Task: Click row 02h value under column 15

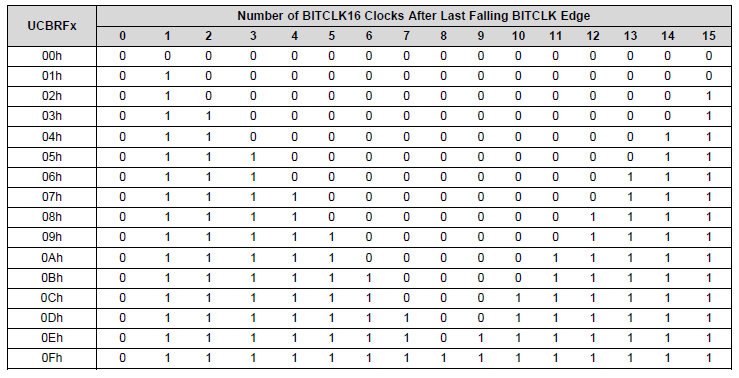Action: [708, 96]
